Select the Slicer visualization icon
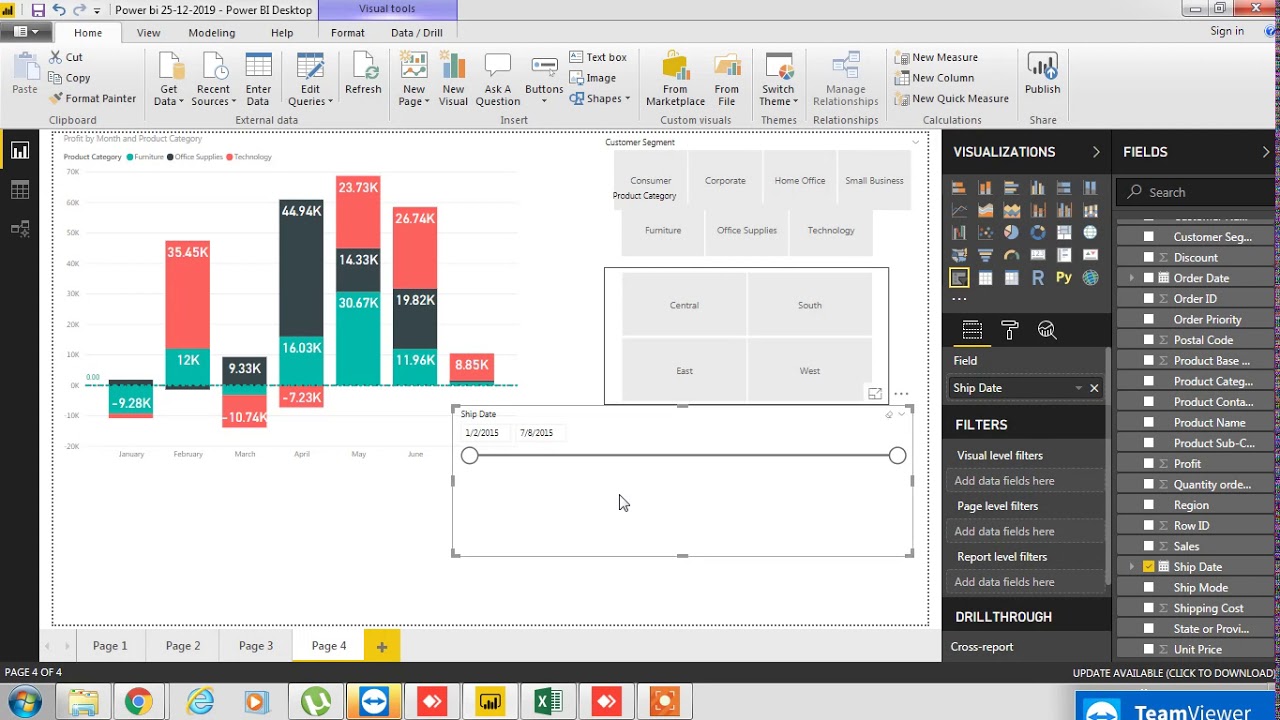1280x720 pixels. click(x=959, y=277)
